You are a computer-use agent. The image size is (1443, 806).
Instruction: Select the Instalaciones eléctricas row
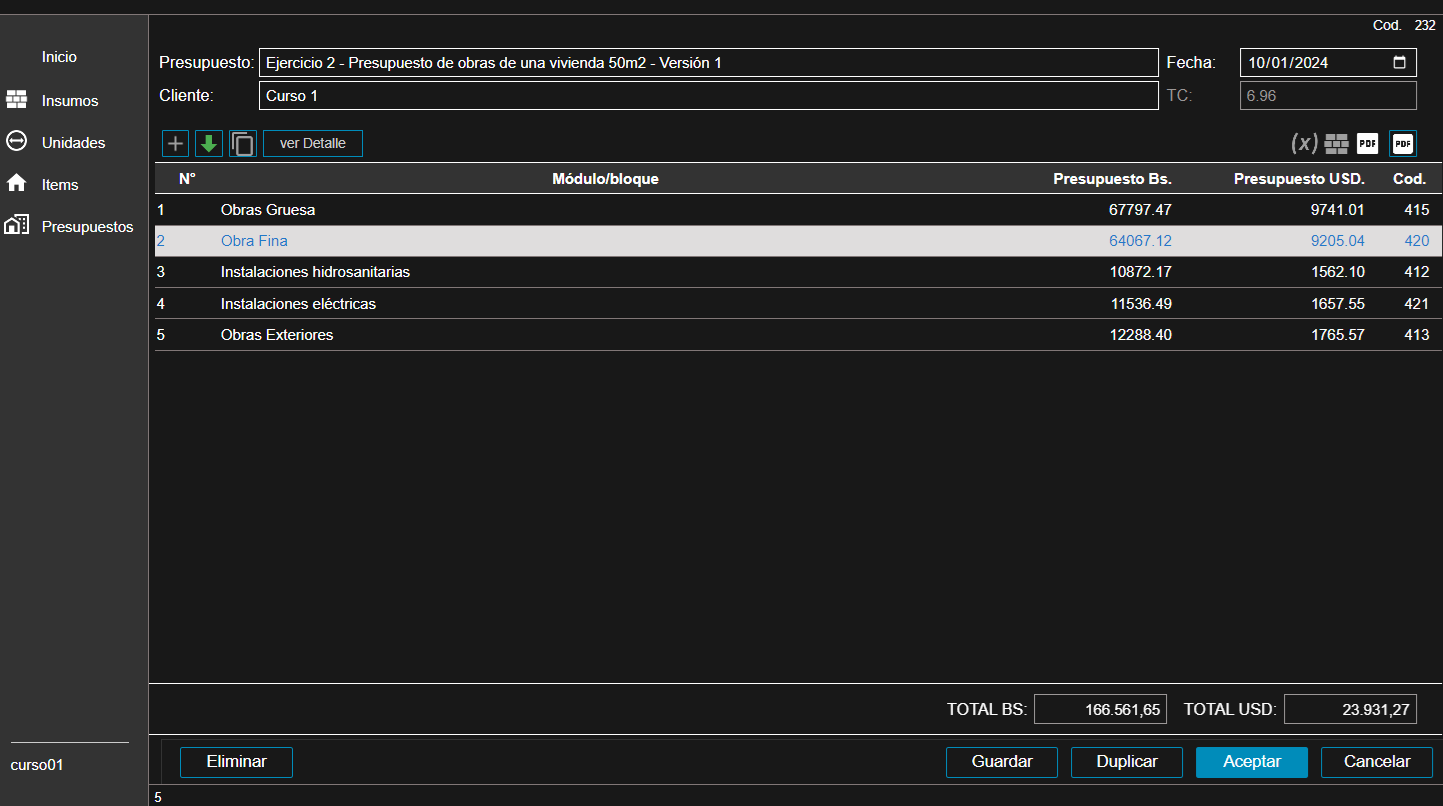298,304
